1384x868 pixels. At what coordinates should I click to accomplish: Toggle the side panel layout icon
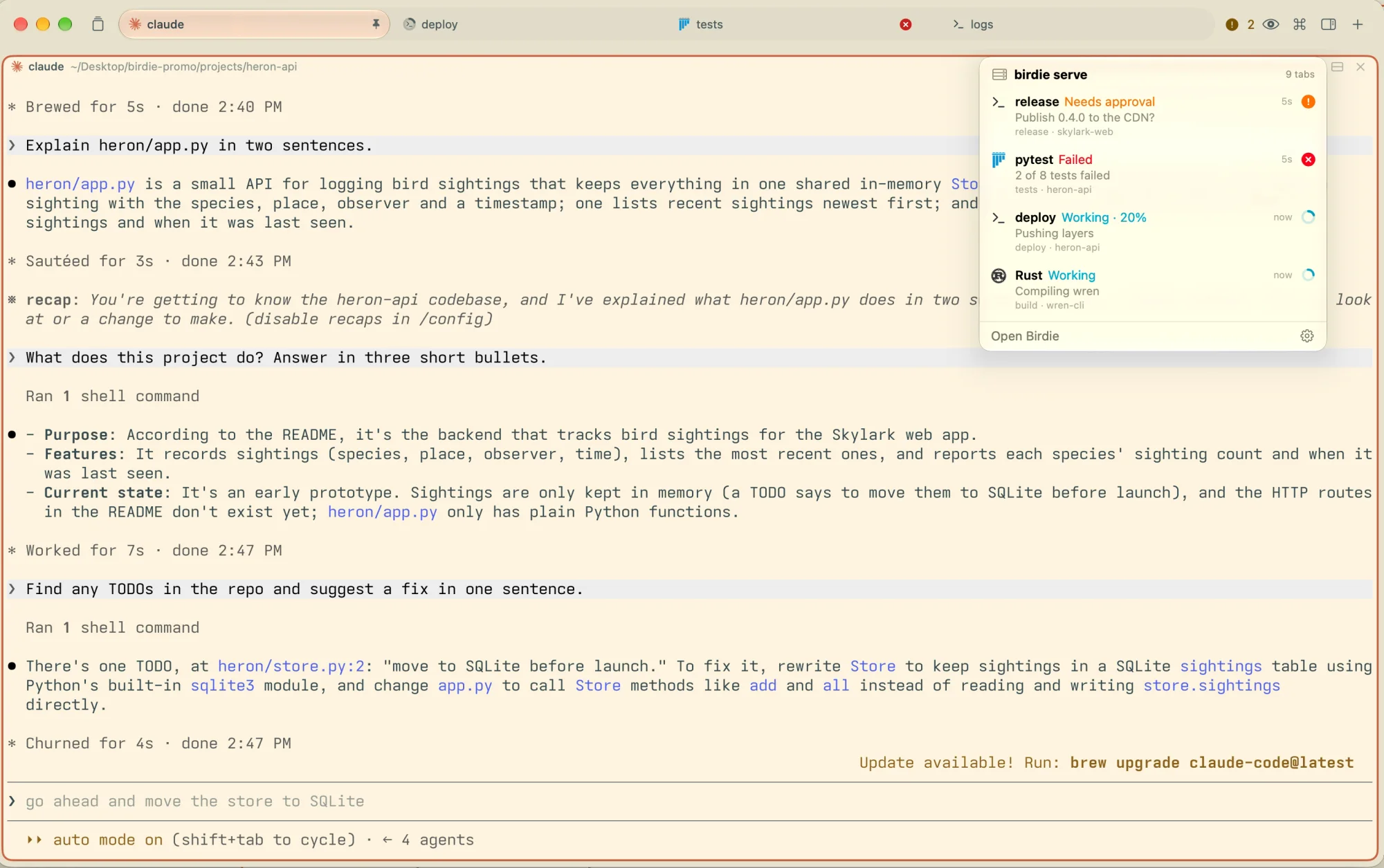[x=1329, y=24]
